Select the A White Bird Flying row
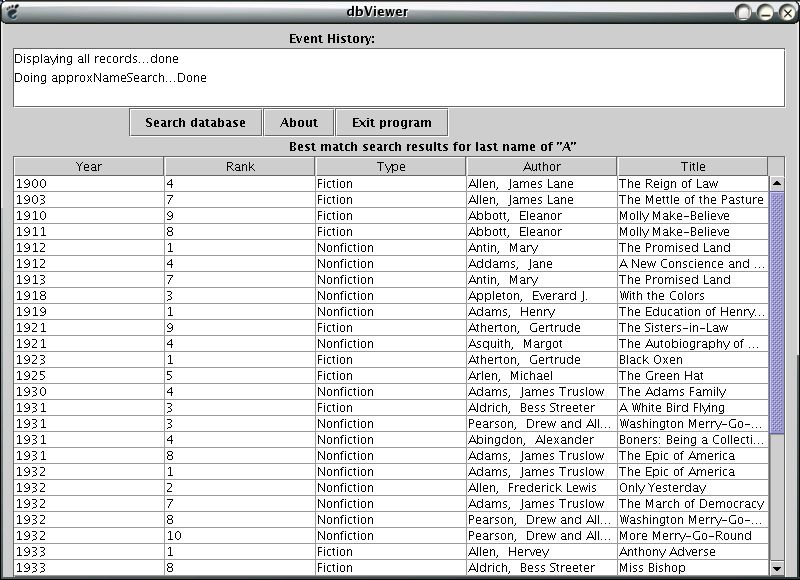This screenshot has height=580, width=800. click(x=400, y=407)
